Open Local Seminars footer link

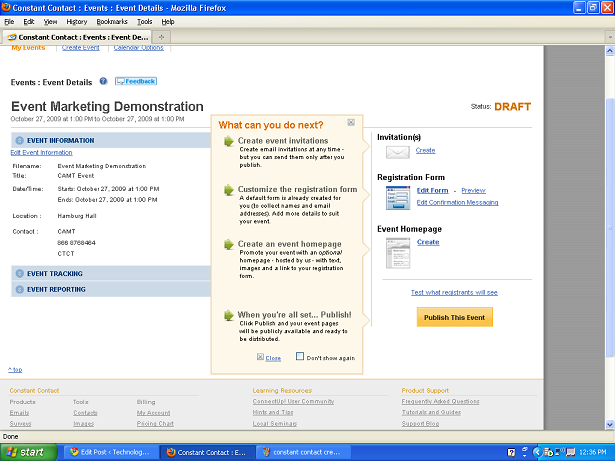(275, 424)
